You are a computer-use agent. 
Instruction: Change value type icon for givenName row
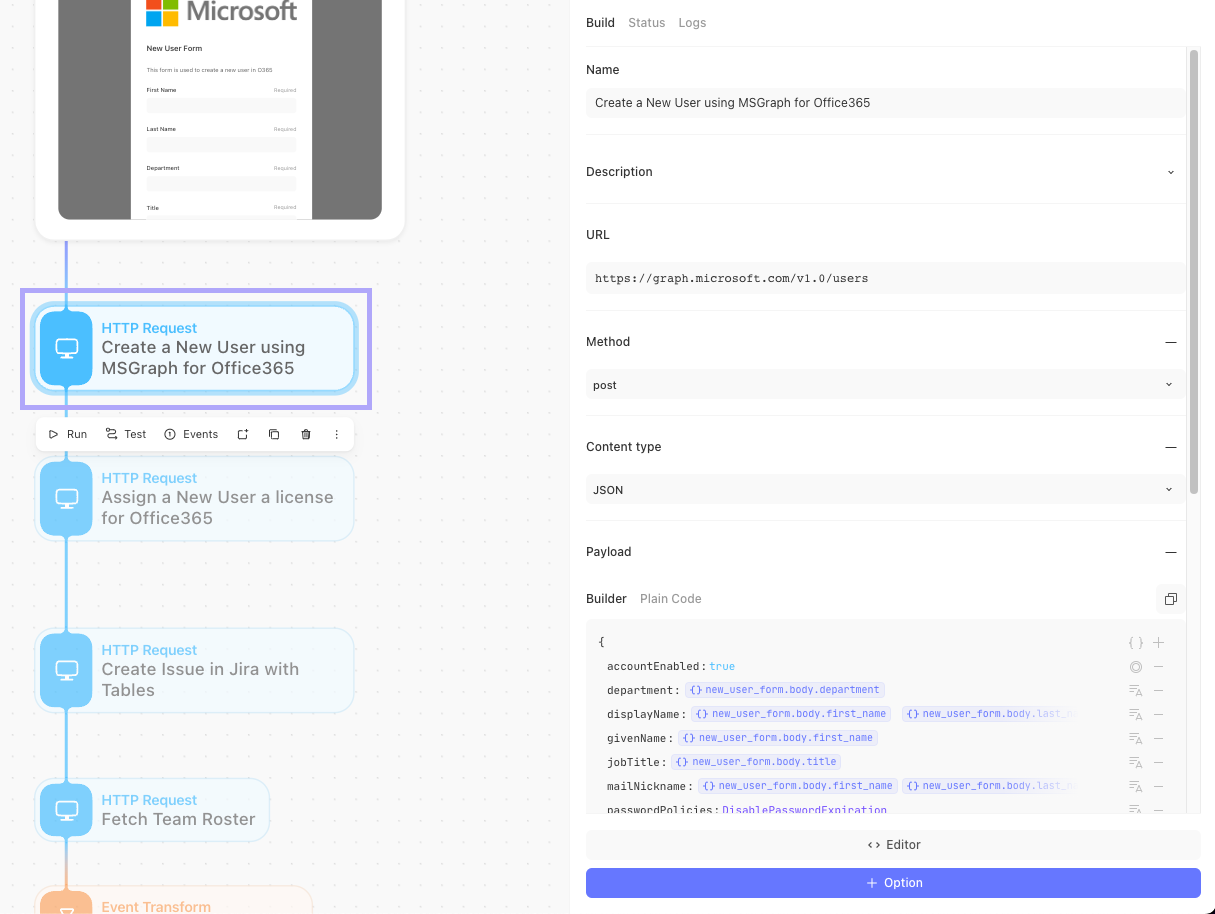point(1136,738)
